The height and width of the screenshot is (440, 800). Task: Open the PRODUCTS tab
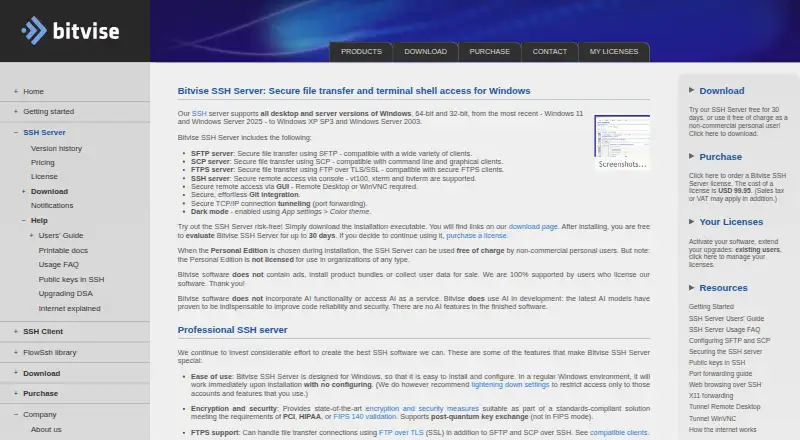point(361,52)
